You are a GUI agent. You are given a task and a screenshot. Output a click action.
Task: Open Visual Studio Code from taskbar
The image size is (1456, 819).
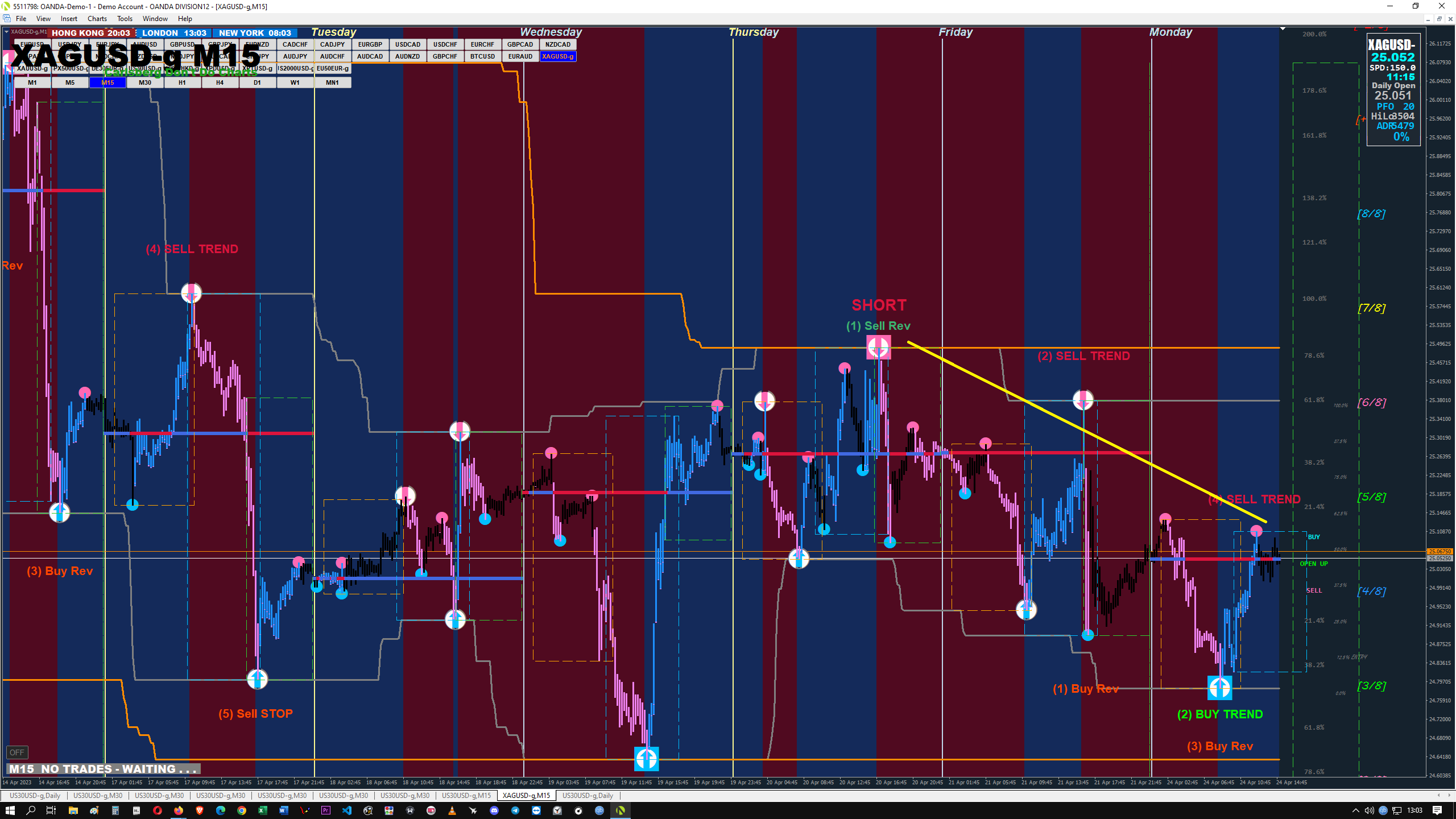347,810
